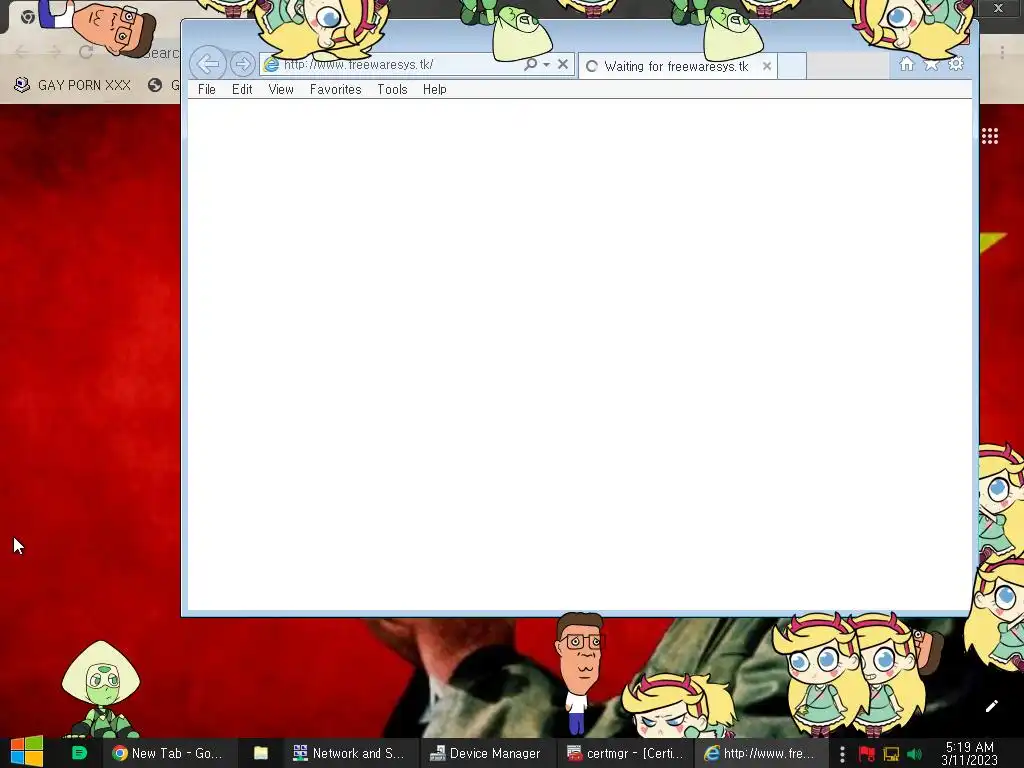Click the Internet Explorer Home icon

[x=906, y=64]
